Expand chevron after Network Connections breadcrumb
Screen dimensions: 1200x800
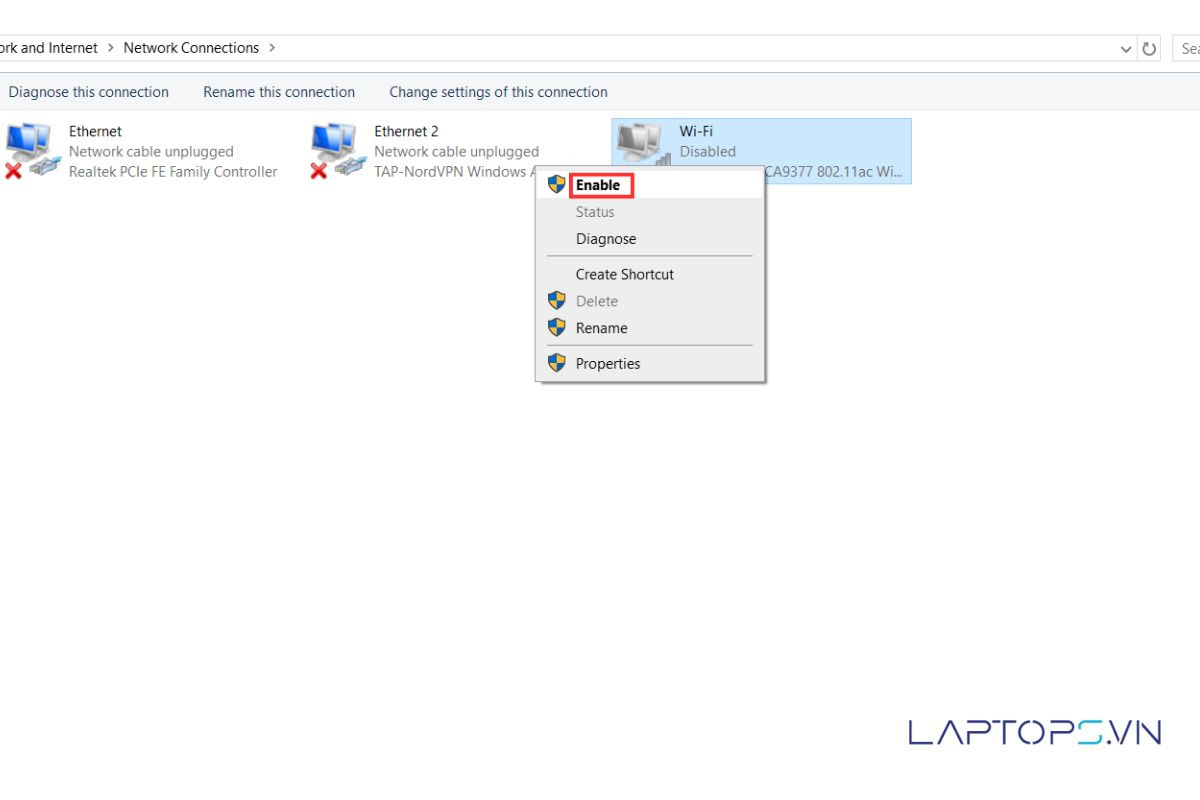tap(272, 48)
